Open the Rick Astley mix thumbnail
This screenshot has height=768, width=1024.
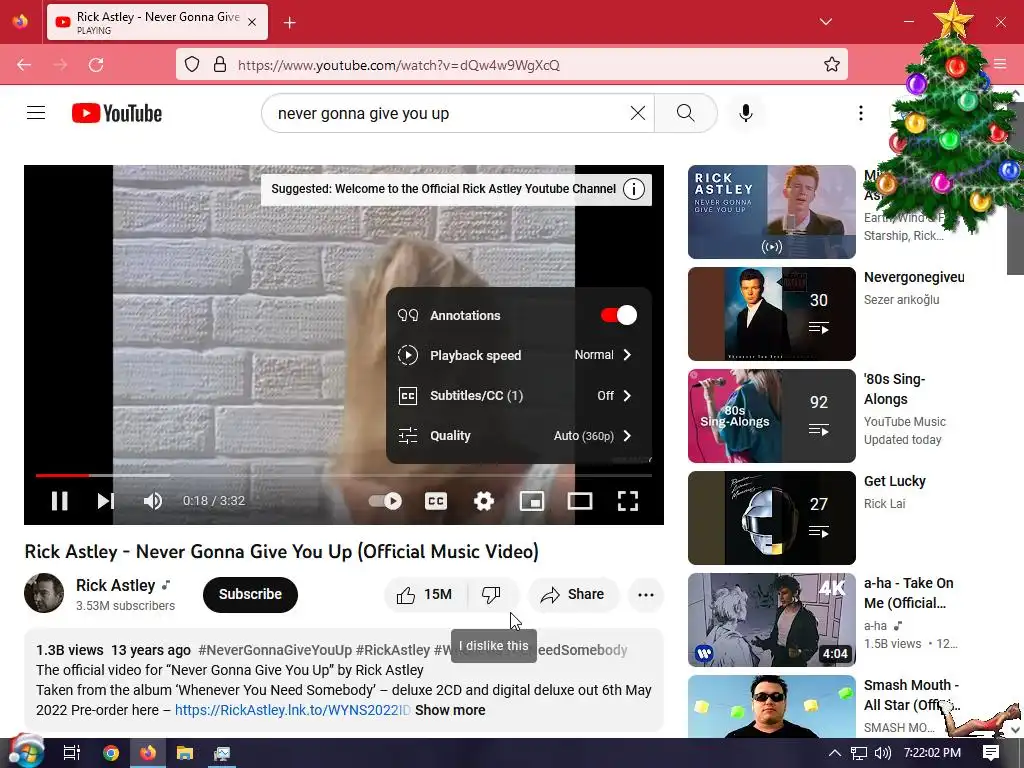pos(771,212)
